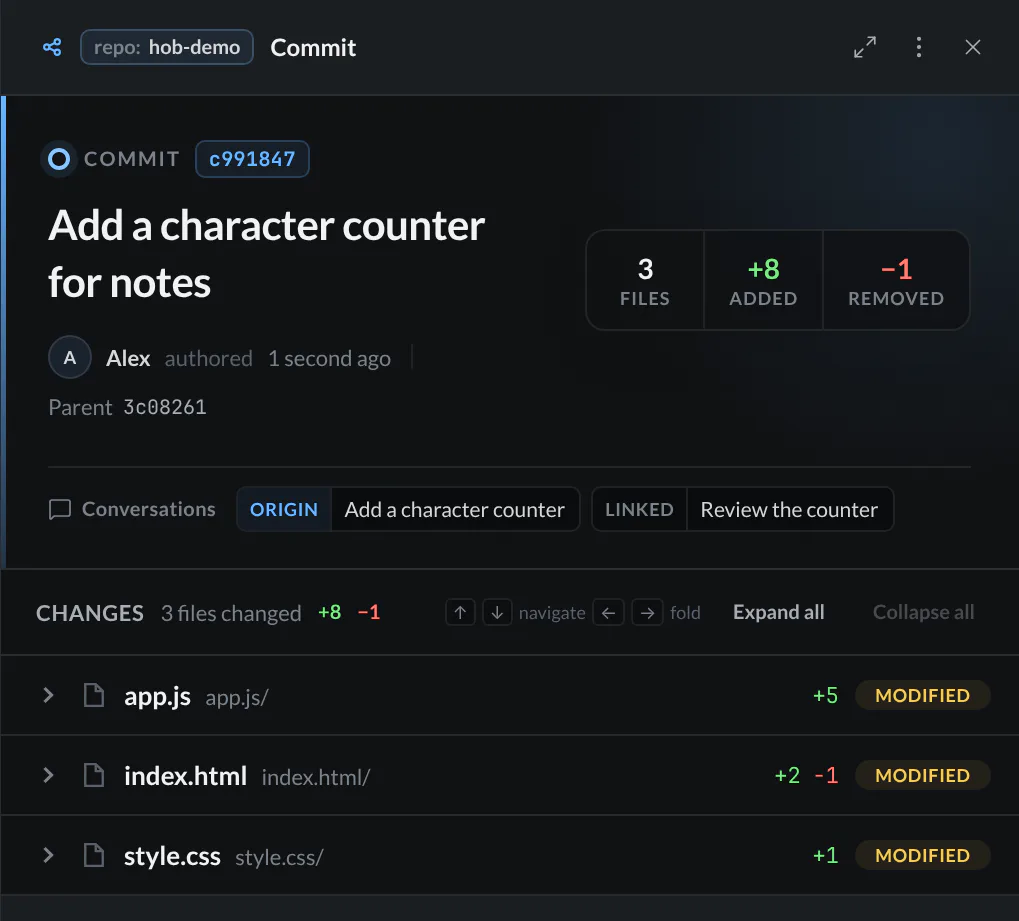
Task: Click the +1 count on style.css row
Action: [x=825, y=855]
